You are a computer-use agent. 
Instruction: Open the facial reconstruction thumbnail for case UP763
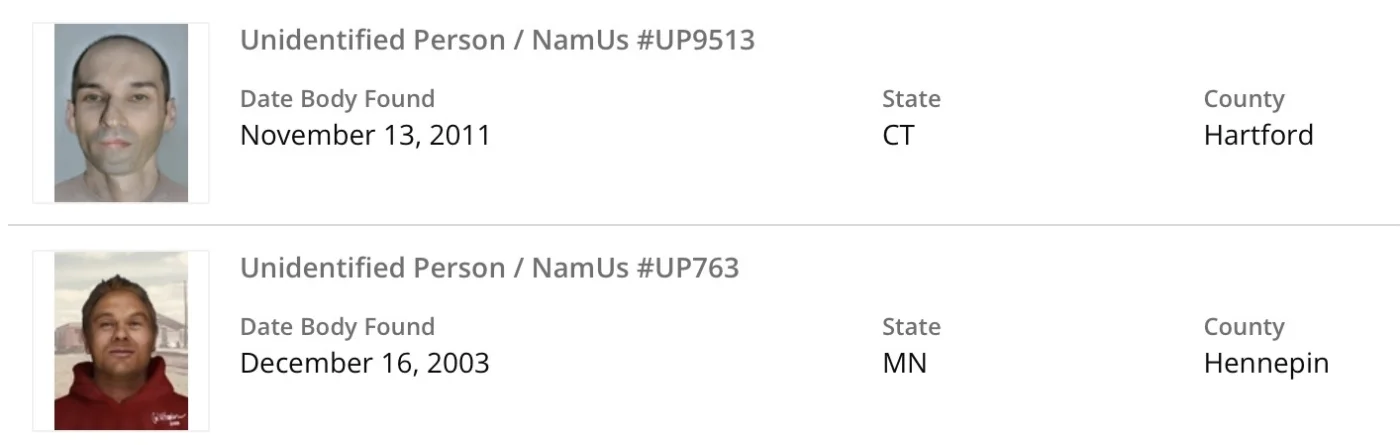pyautogui.click(x=121, y=340)
